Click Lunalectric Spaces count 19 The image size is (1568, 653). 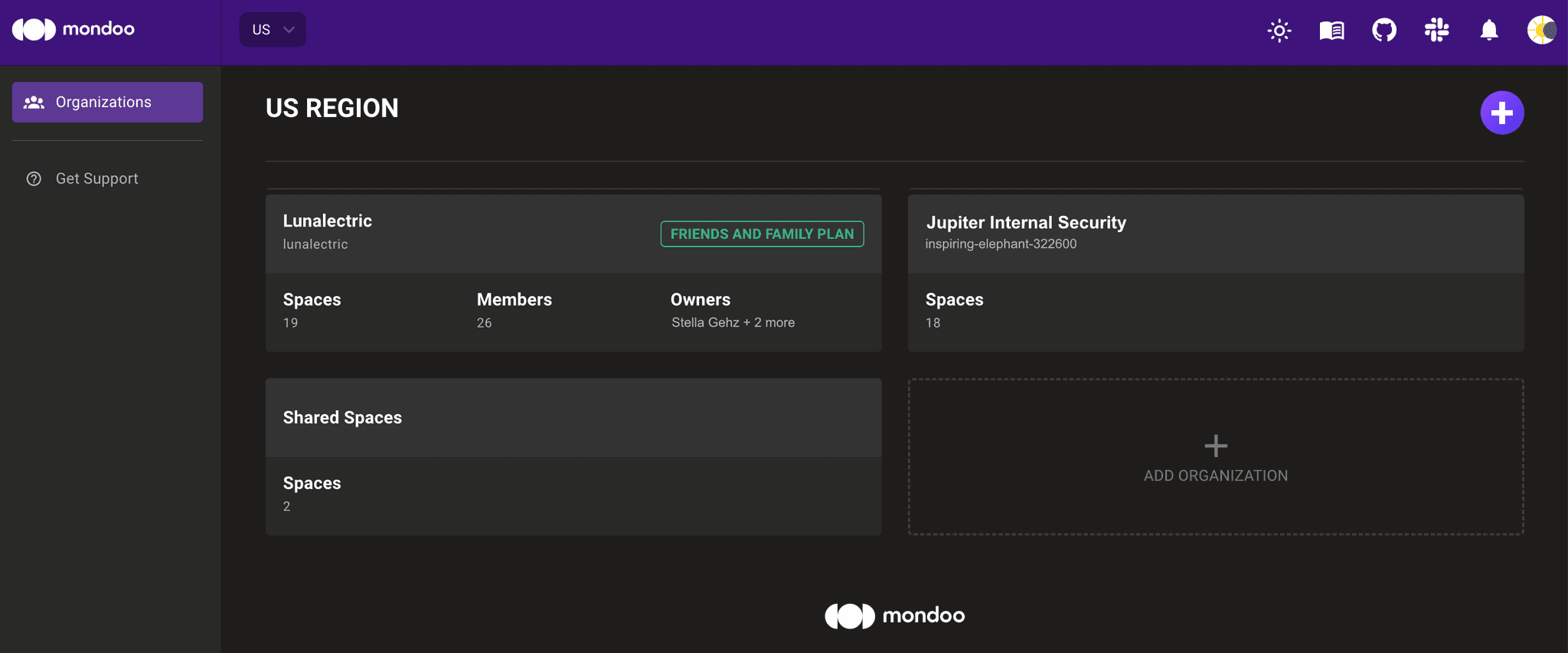coord(291,323)
